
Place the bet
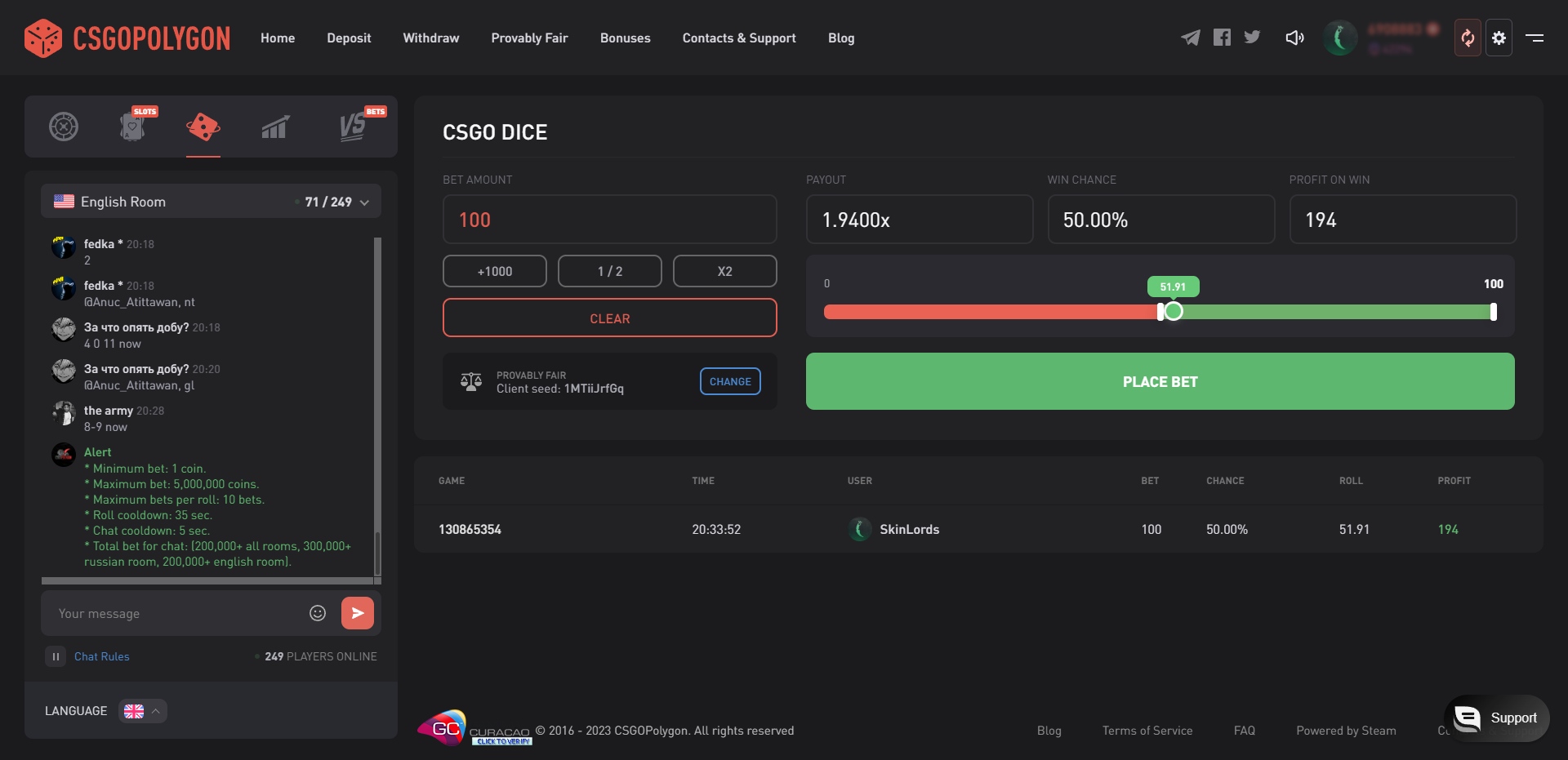tap(1160, 381)
